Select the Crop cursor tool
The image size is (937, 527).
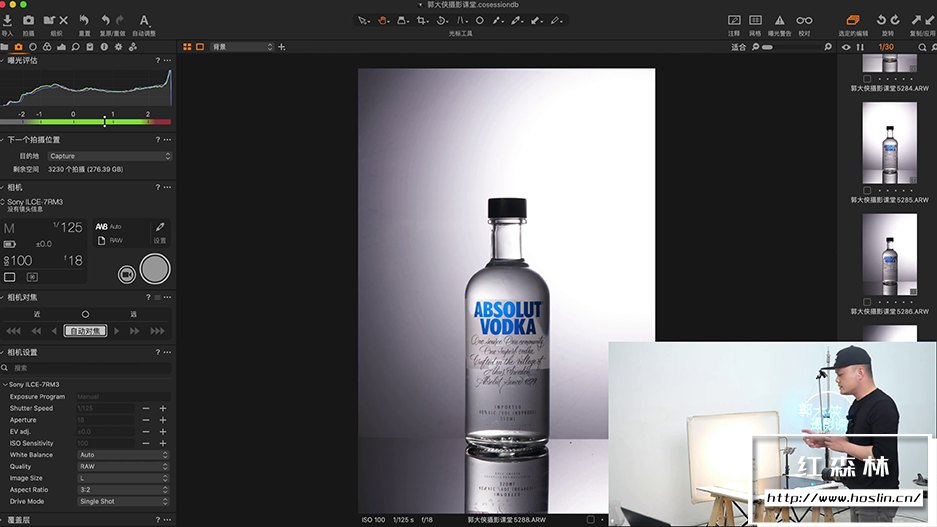(422, 20)
